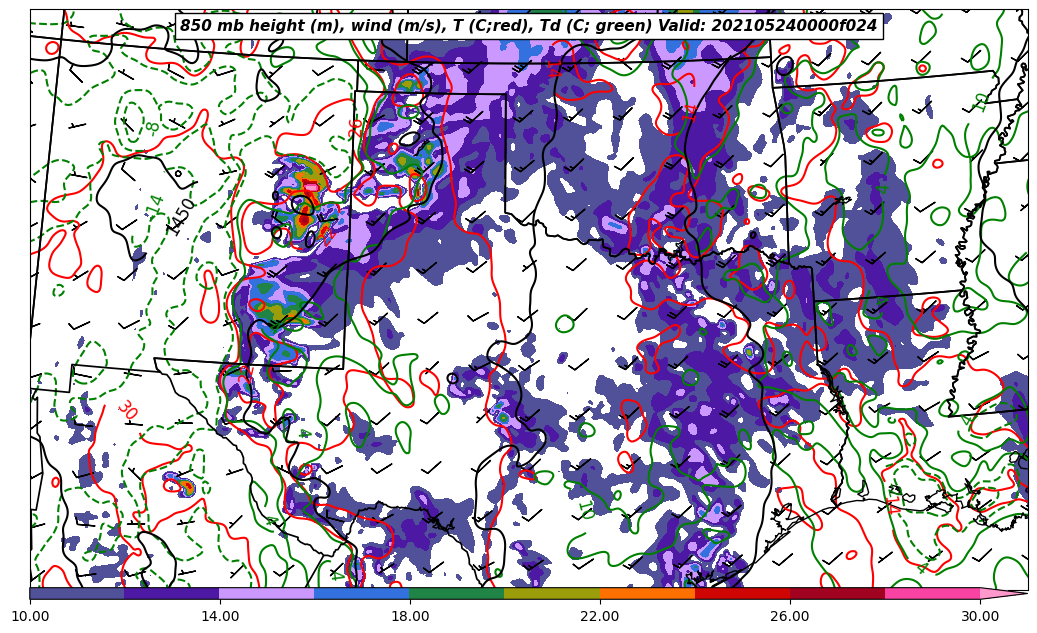This screenshot has width=1037, height=633.
Task: Click the 10.00 colorbar tick label
Action: (30, 616)
